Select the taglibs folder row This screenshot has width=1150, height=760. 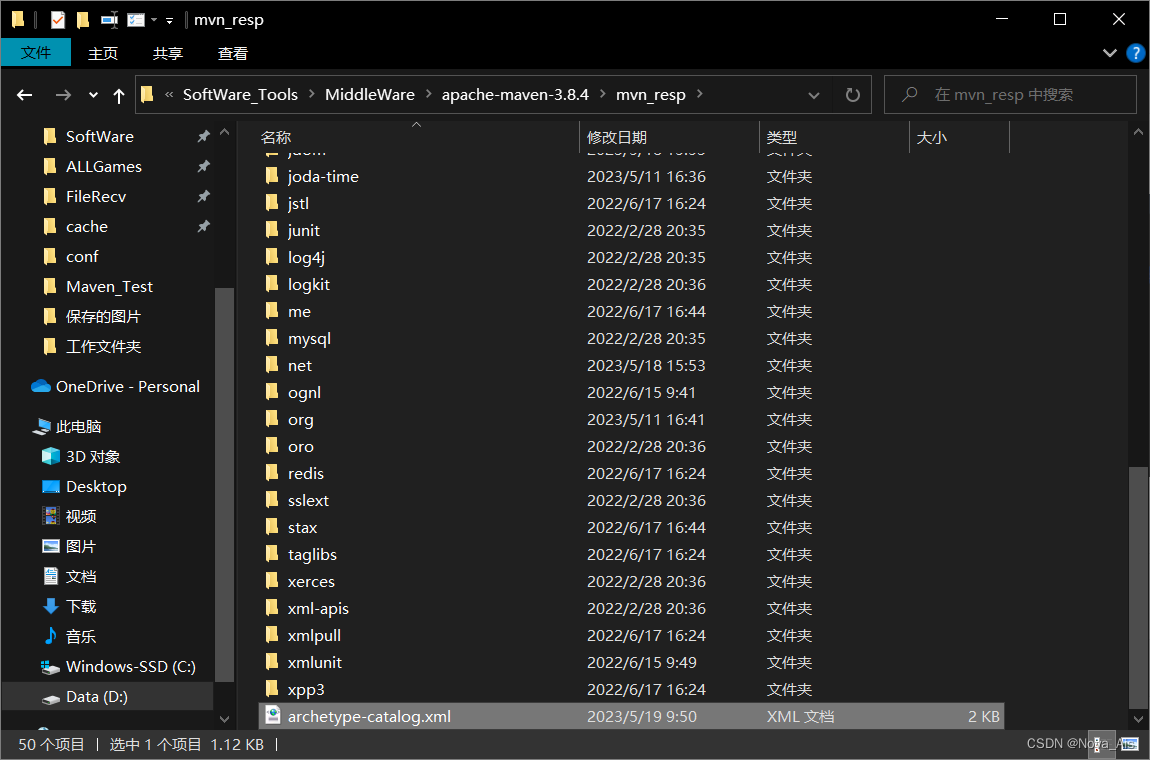click(x=631, y=555)
